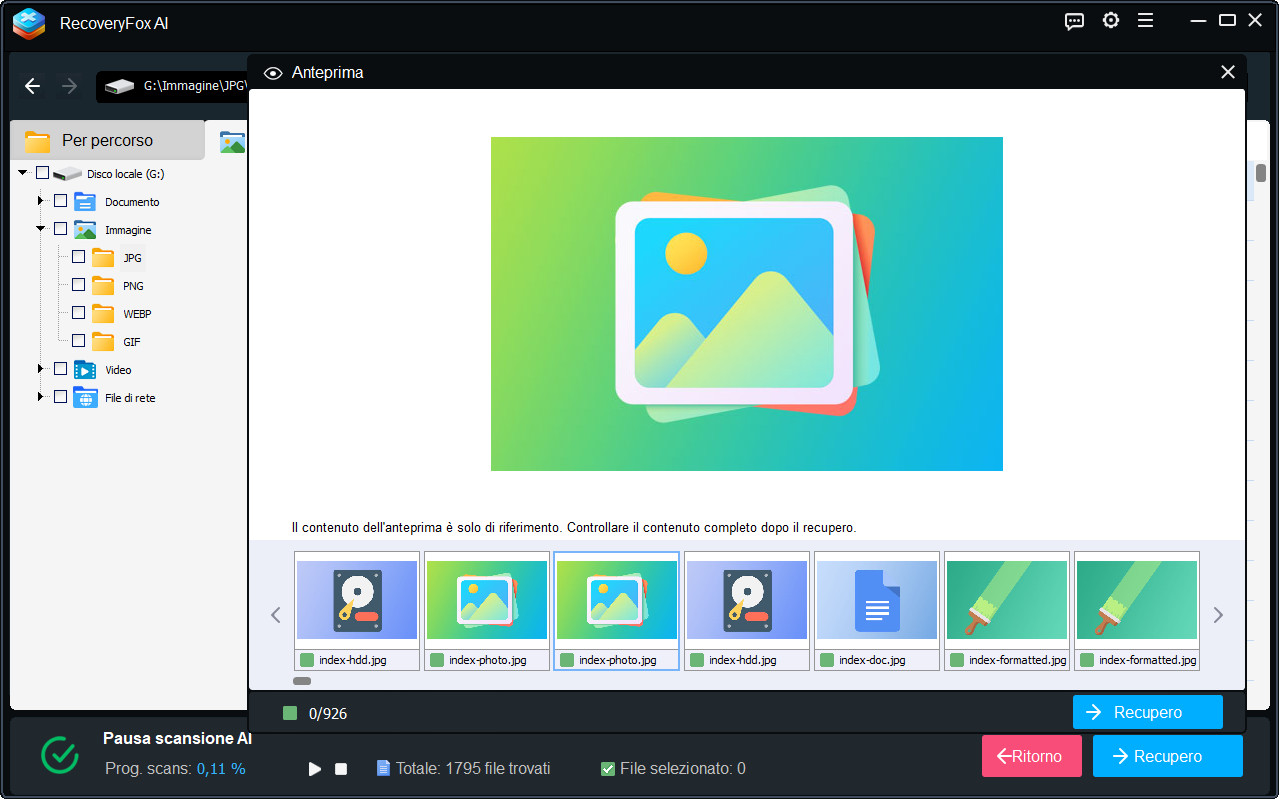Image resolution: width=1279 pixels, height=799 pixels.
Task: Close the Anteprima preview dialog
Action: click(1228, 72)
